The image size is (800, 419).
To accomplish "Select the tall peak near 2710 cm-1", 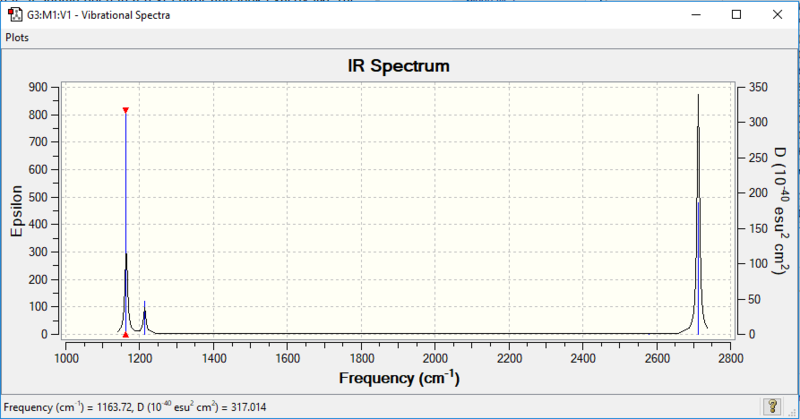I will 698,214.
